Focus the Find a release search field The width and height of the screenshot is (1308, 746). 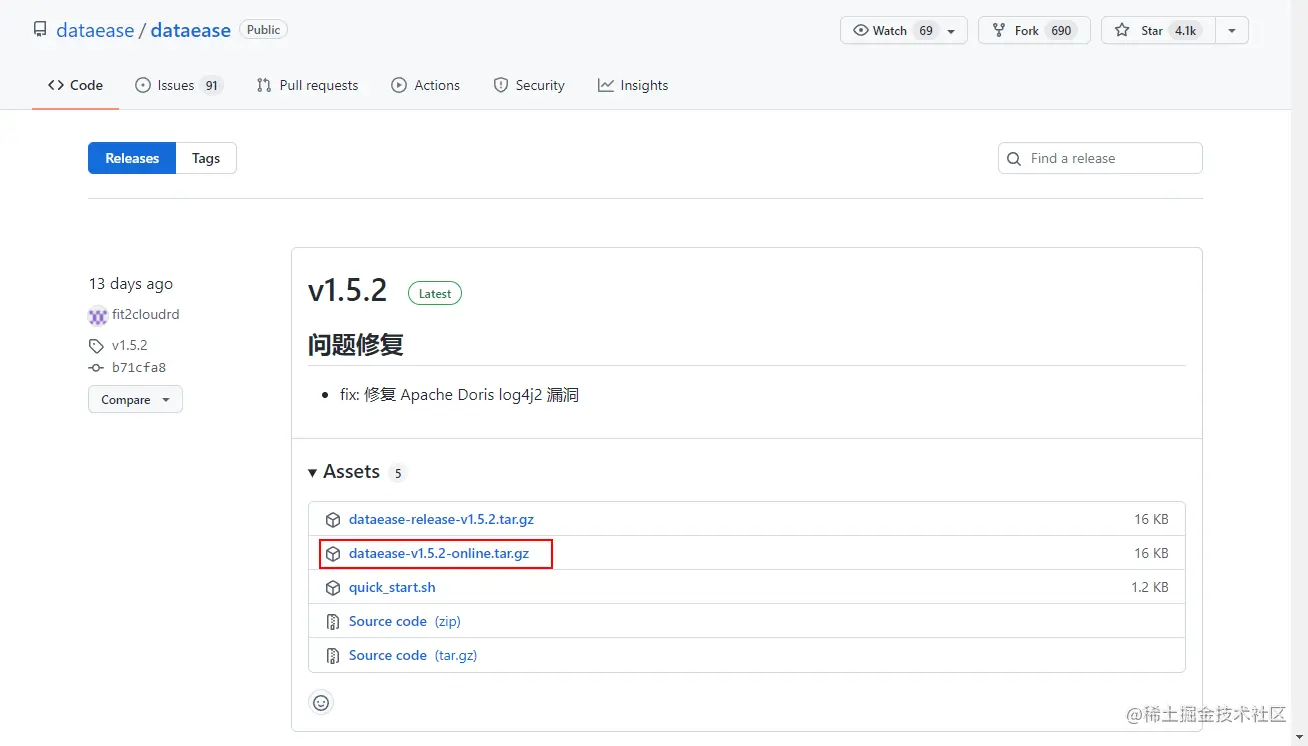pyautogui.click(x=1100, y=158)
